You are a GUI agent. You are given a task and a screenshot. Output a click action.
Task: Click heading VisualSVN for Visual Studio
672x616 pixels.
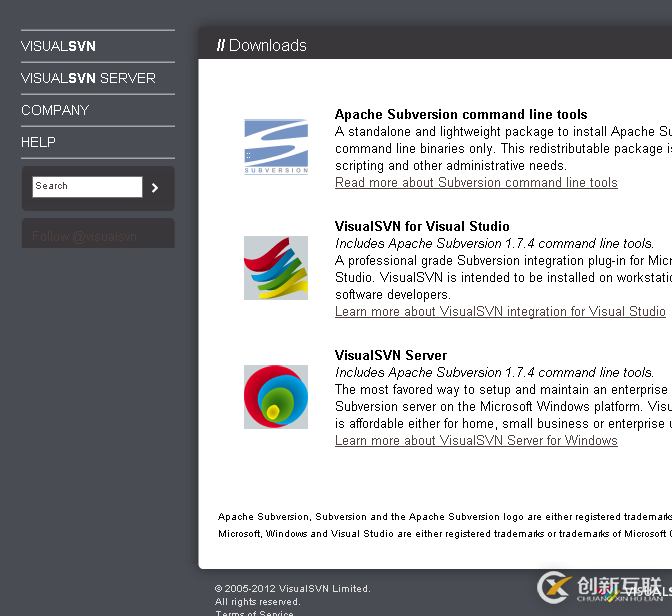(x=422, y=226)
